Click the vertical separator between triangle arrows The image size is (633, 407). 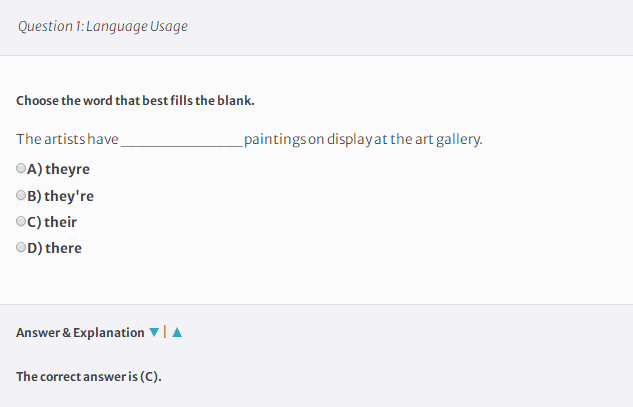165,332
